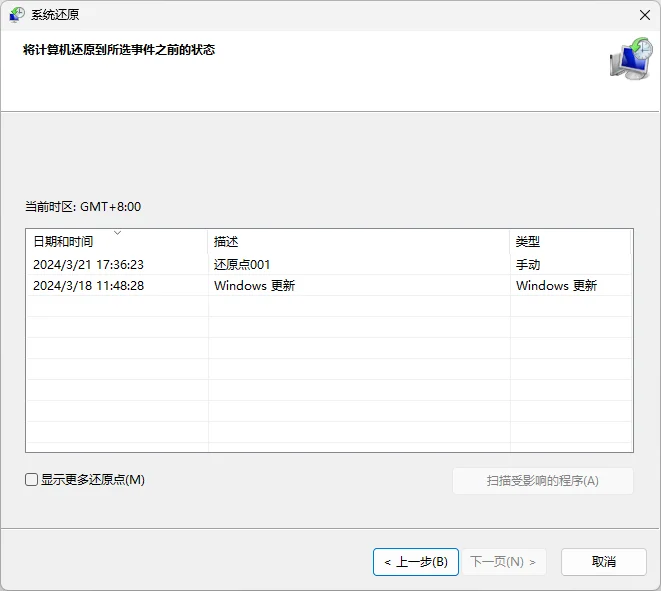Click heading 将计算机还原到所选事件之前的状态
The height and width of the screenshot is (591, 661).
coord(119,50)
